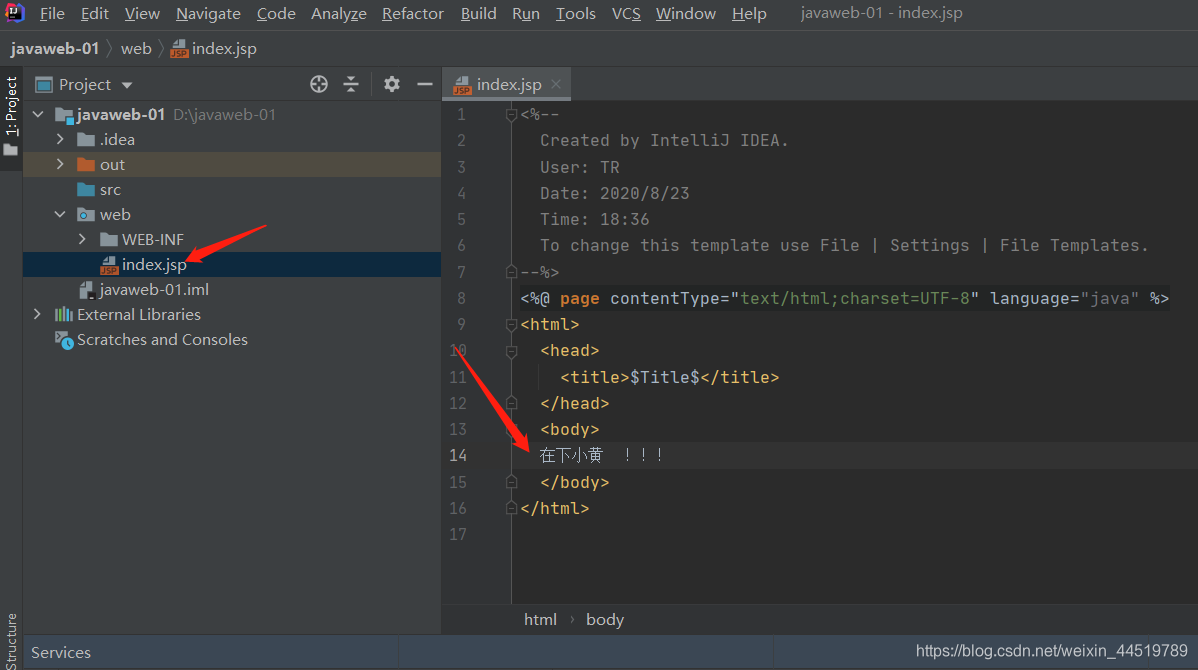The width and height of the screenshot is (1198, 670).
Task: Open Project panel settings gear
Action: (392, 84)
